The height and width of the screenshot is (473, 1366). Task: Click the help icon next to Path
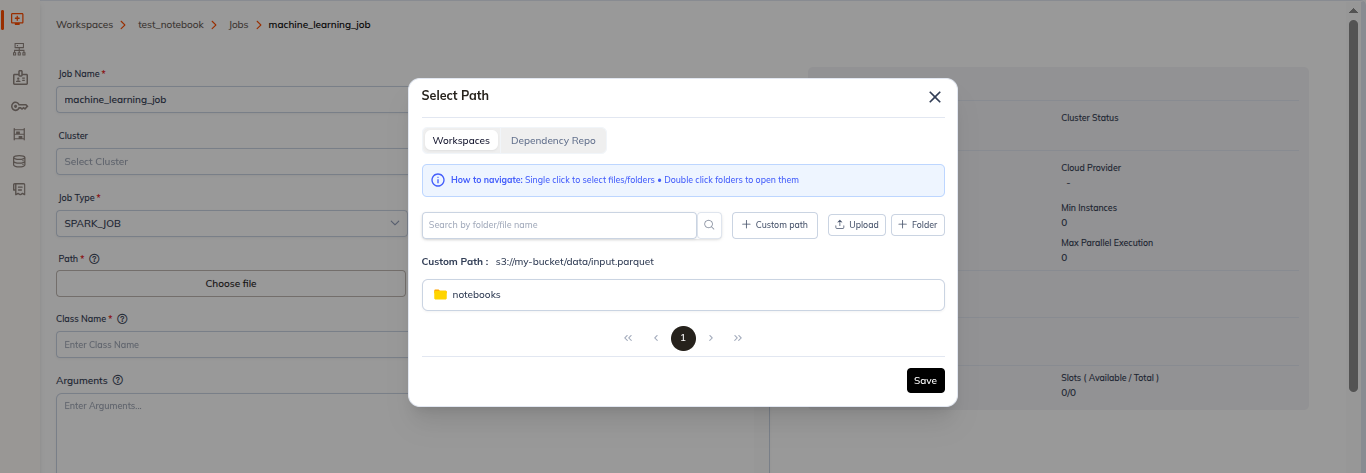pyautogui.click(x=95, y=259)
